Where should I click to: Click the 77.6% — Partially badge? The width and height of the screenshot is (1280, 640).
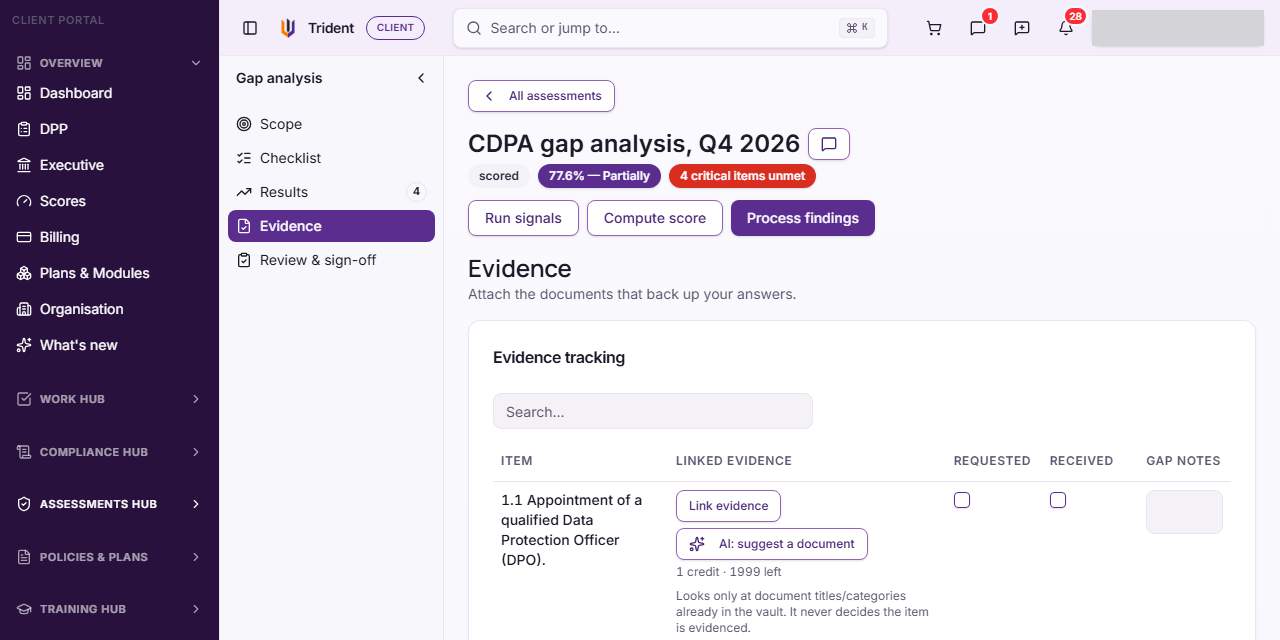[599, 176]
